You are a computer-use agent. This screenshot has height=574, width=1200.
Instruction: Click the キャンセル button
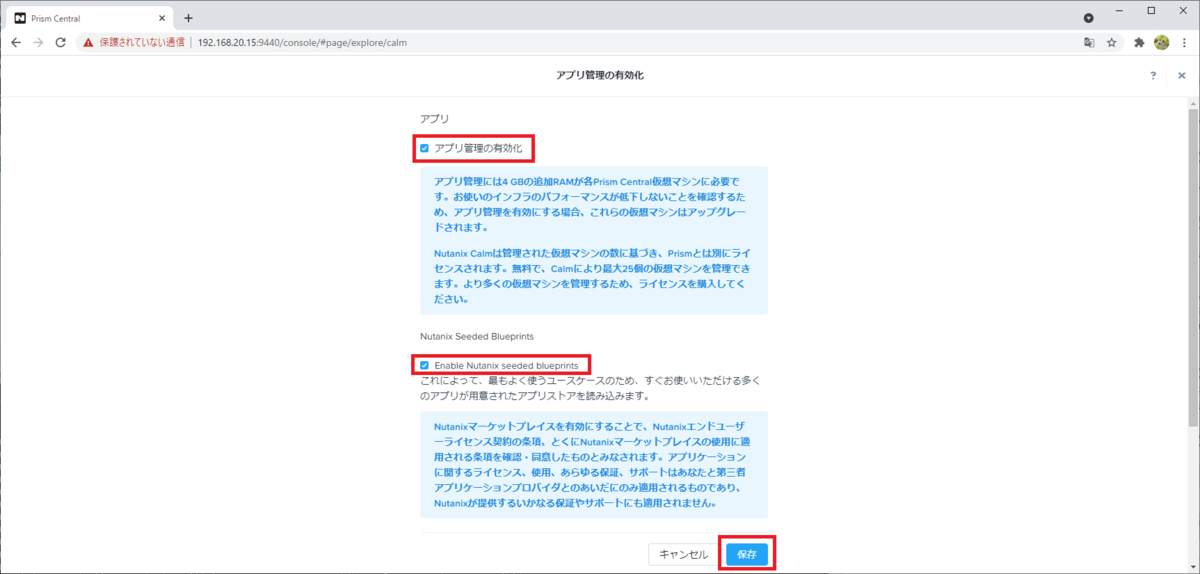coord(683,554)
